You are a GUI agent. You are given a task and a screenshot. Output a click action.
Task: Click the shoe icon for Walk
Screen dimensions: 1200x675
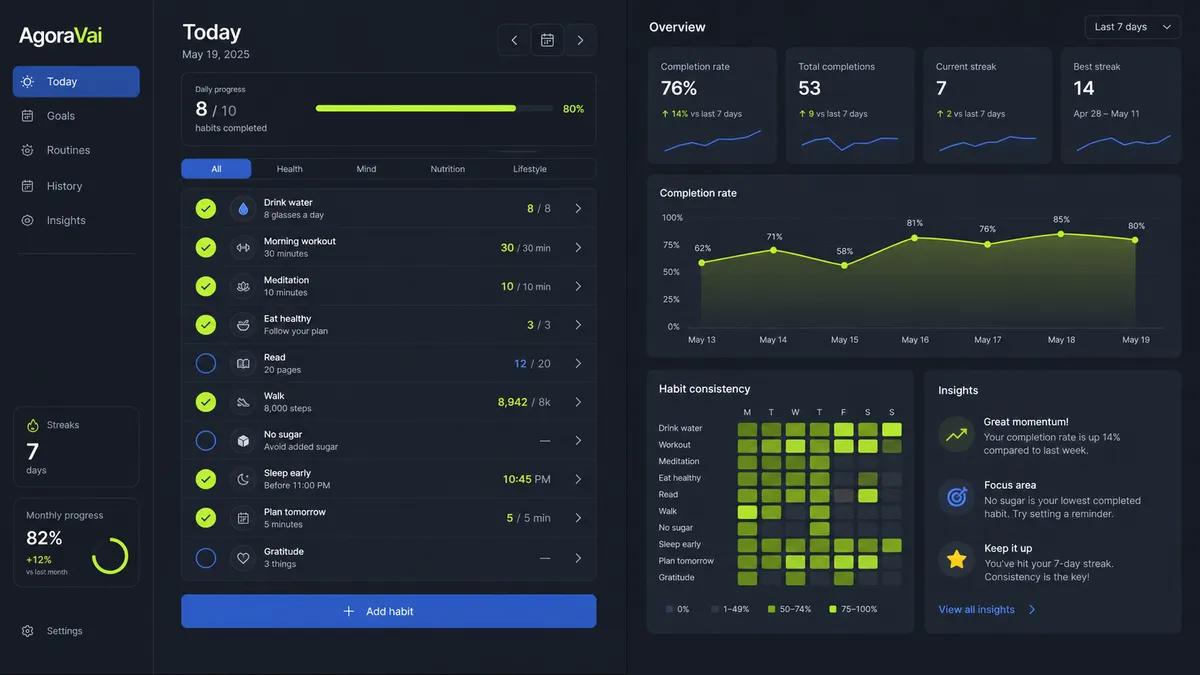[243, 402]
